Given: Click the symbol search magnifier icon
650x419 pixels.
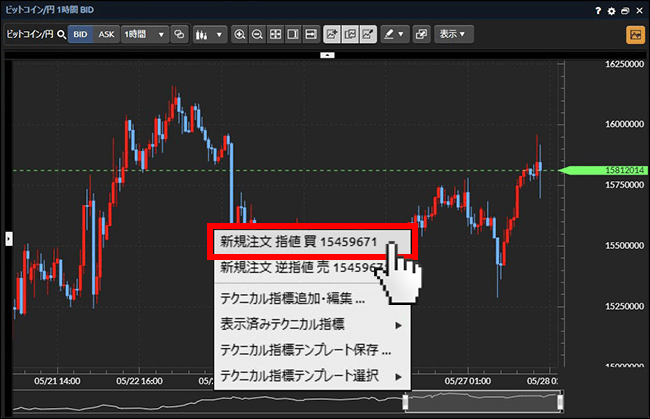Looking at the screenshot, I should click(62, 34).
